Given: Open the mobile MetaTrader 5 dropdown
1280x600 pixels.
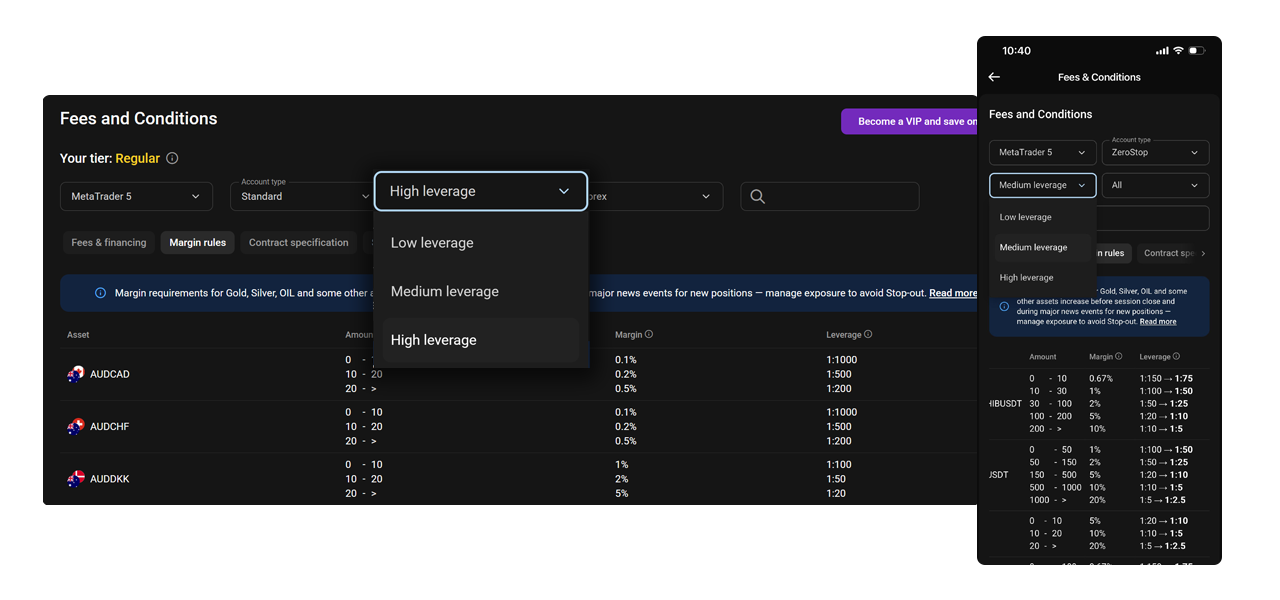Looking at the screenshot, I should pos(1043,152).
